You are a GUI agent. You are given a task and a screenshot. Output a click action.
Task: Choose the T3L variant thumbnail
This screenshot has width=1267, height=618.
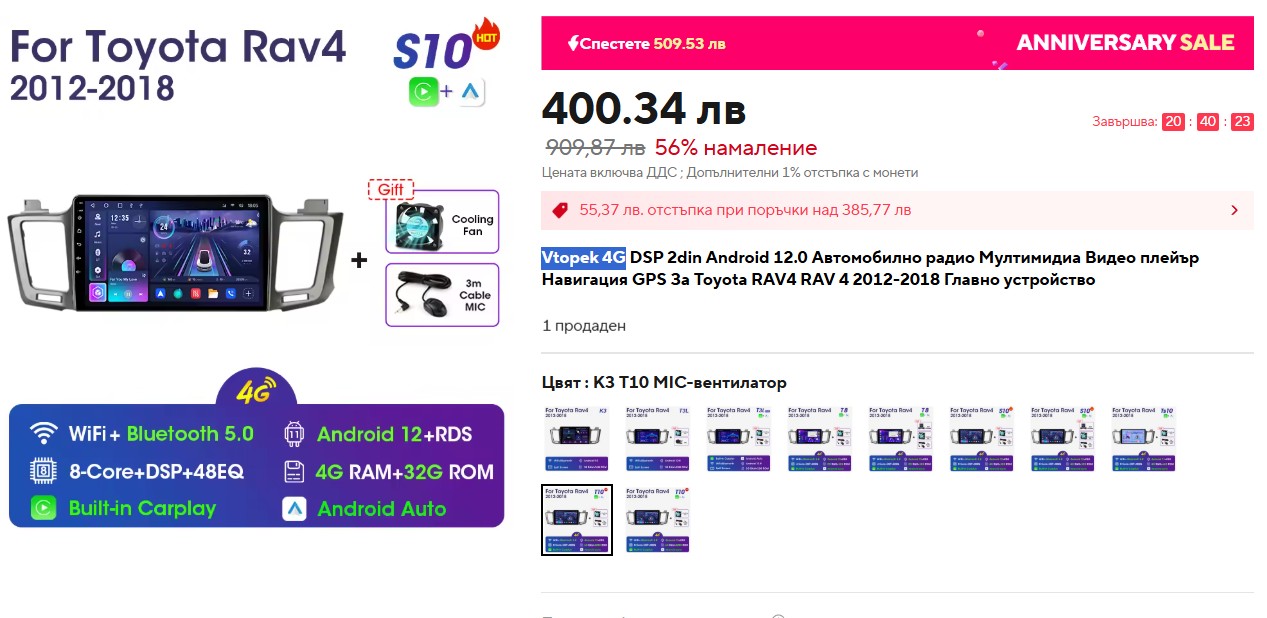[657, 438]
